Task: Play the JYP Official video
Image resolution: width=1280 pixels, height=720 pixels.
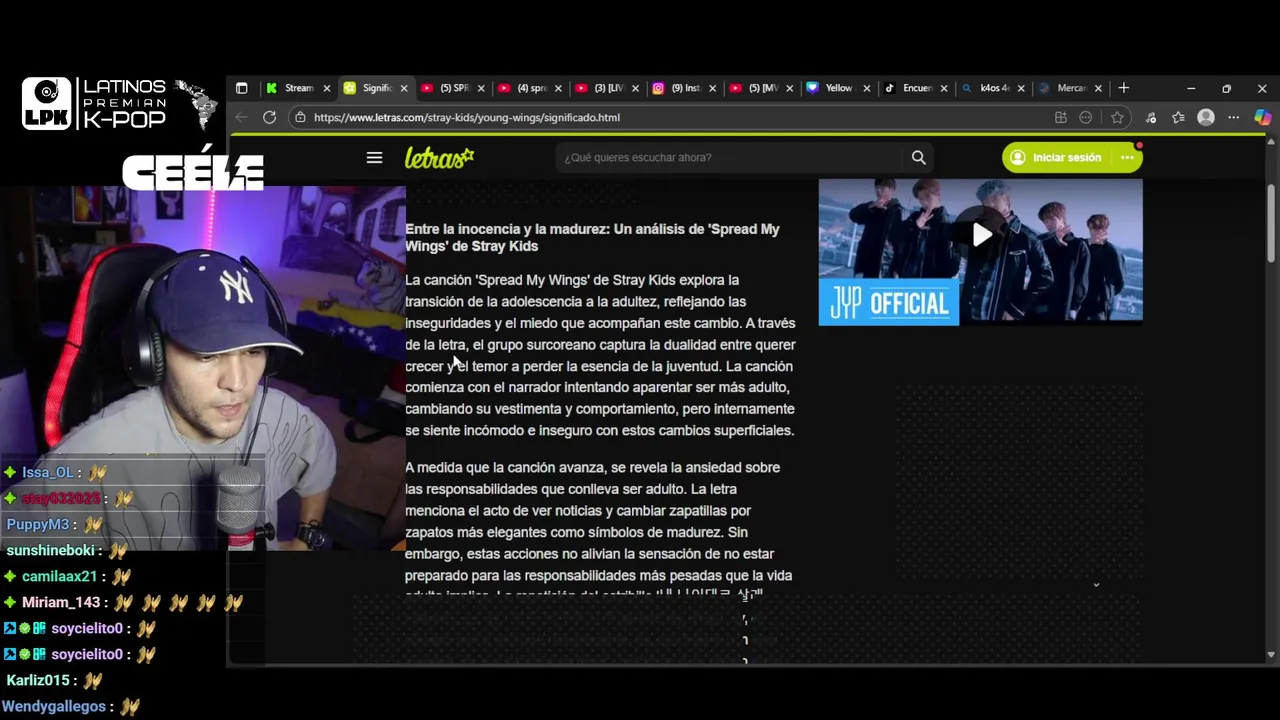Action: (x=982, y=234)
